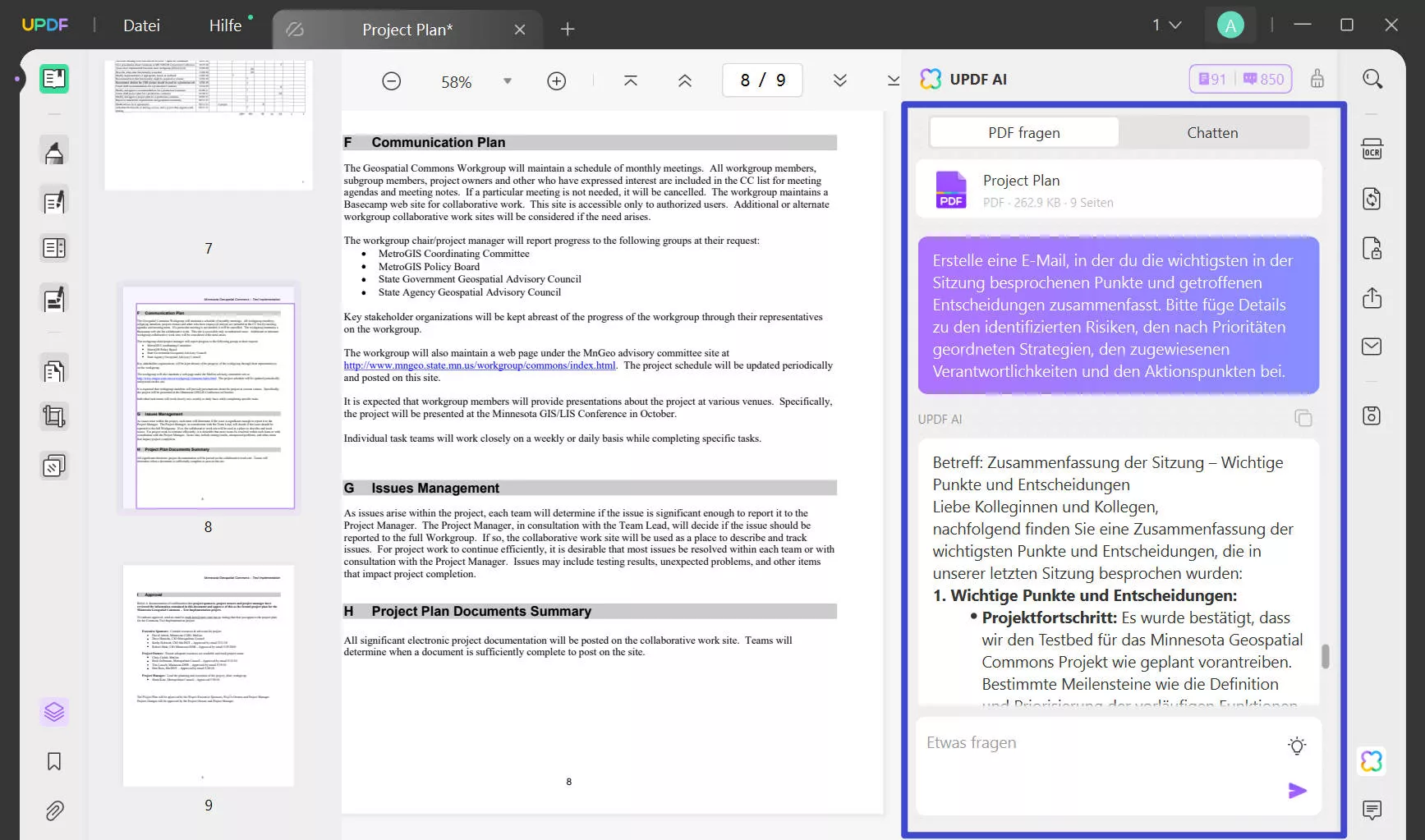Send a message with the purple send arrow

(1297, 790)
